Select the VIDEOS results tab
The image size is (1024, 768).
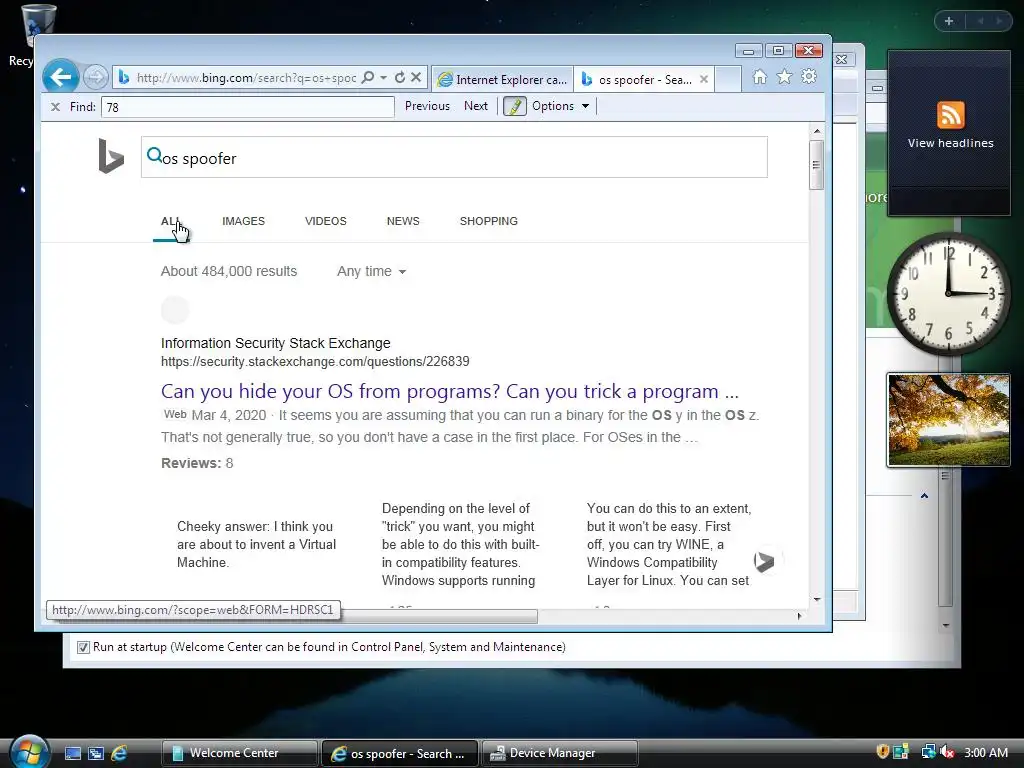pos(326,221)
